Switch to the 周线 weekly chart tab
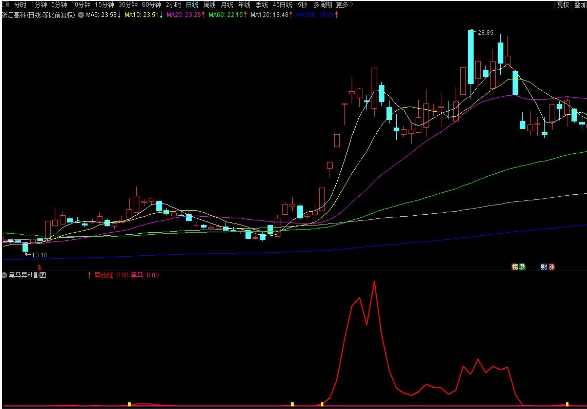Viewport: 587px width, 409px height. click(x=209, y=5)
